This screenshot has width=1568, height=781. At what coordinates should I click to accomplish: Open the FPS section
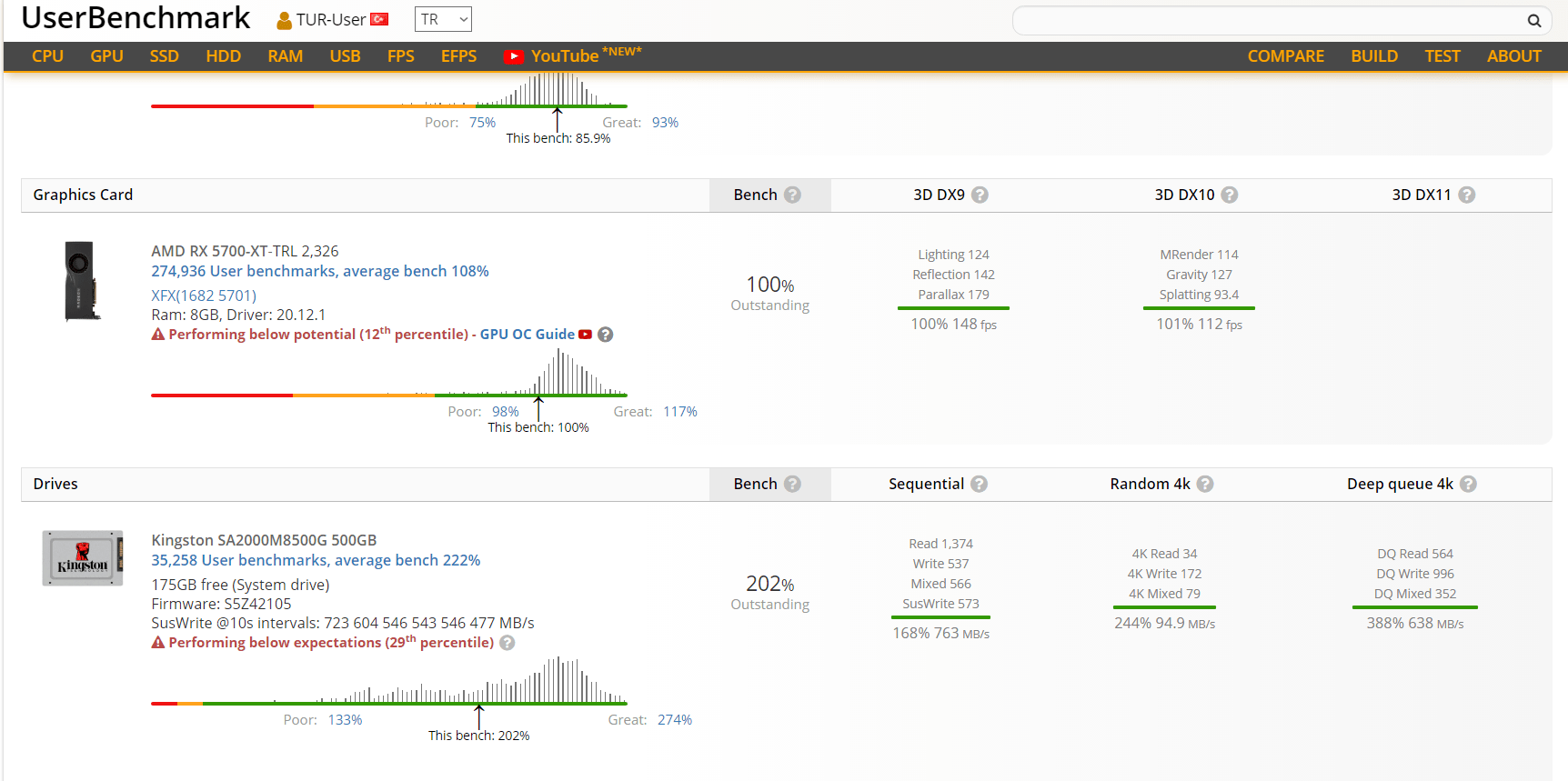coord(401,56)
